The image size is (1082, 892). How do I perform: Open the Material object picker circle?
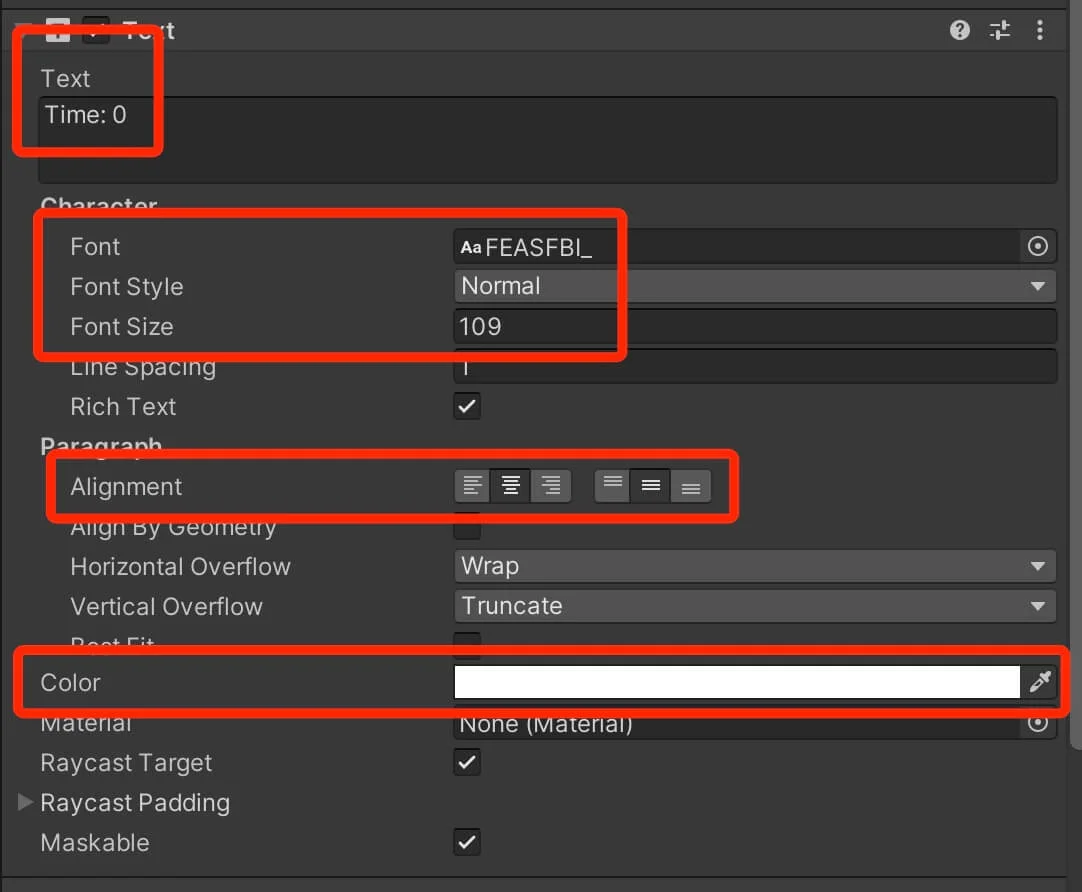click(x=1037, y=723)
